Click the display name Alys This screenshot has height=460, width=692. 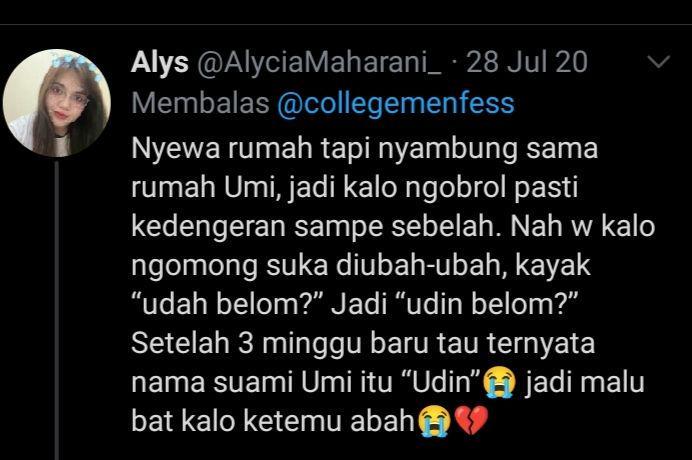coord(160,62)
